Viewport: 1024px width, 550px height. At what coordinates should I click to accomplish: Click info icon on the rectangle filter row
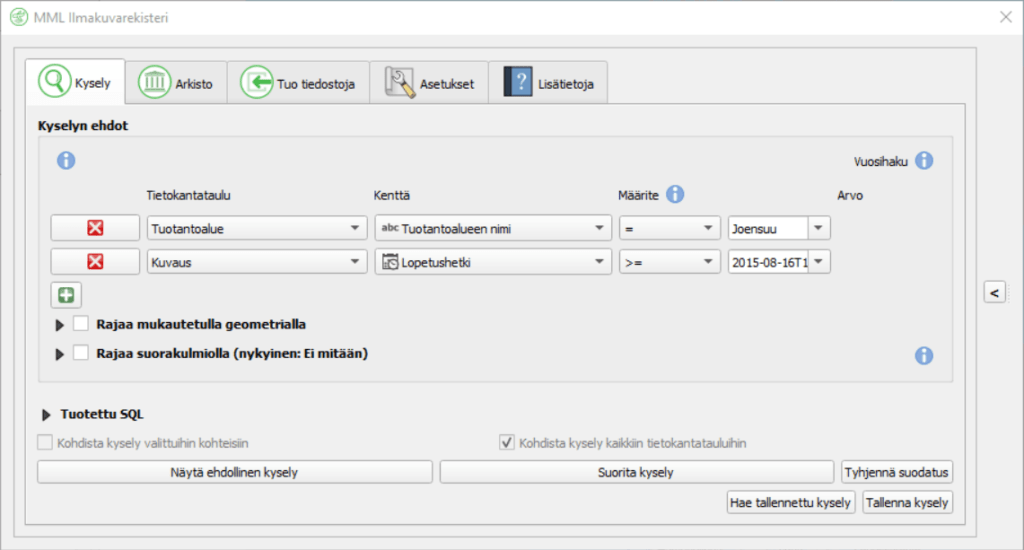(924, 355)
